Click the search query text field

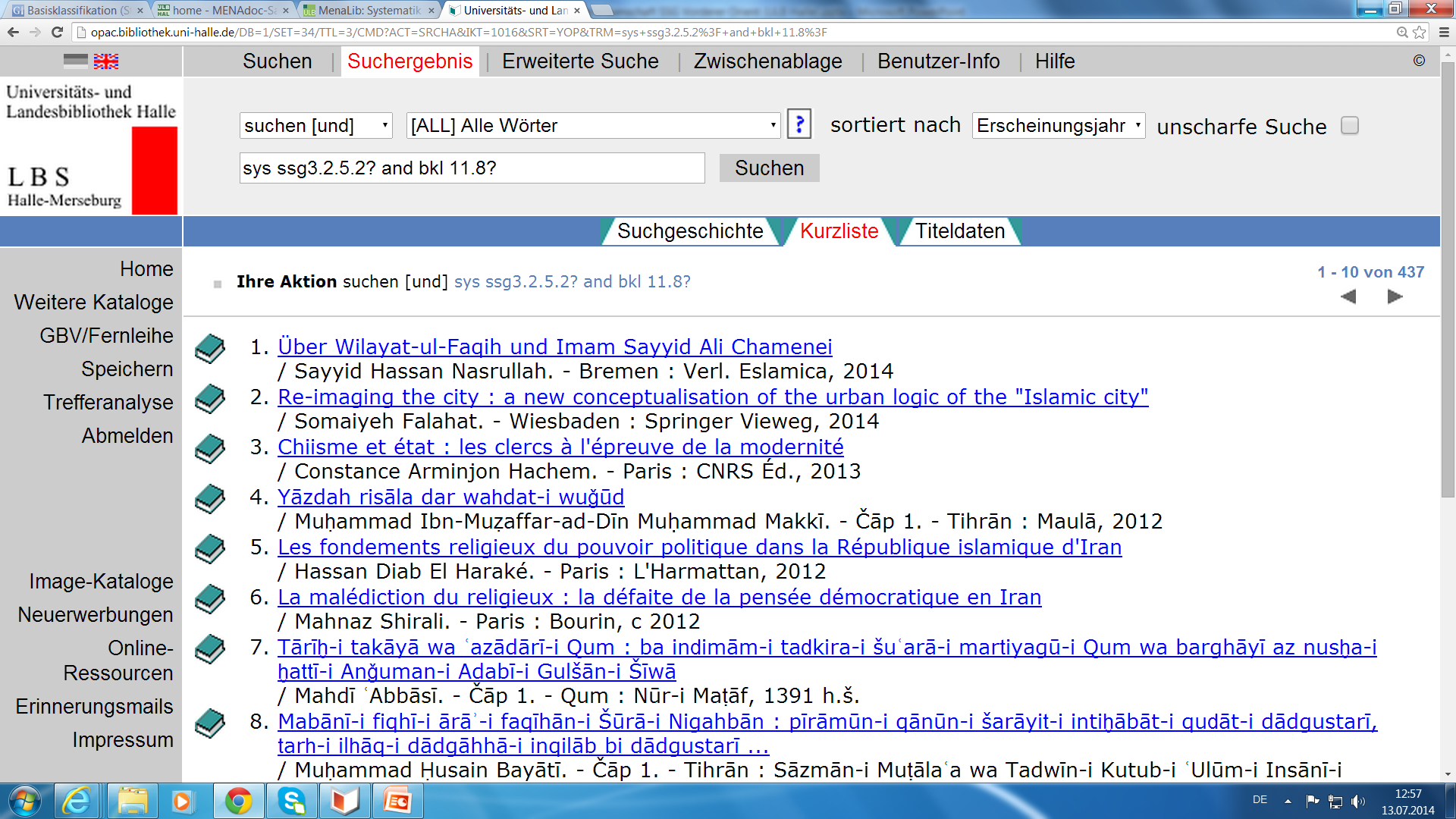tap(472, 168)
